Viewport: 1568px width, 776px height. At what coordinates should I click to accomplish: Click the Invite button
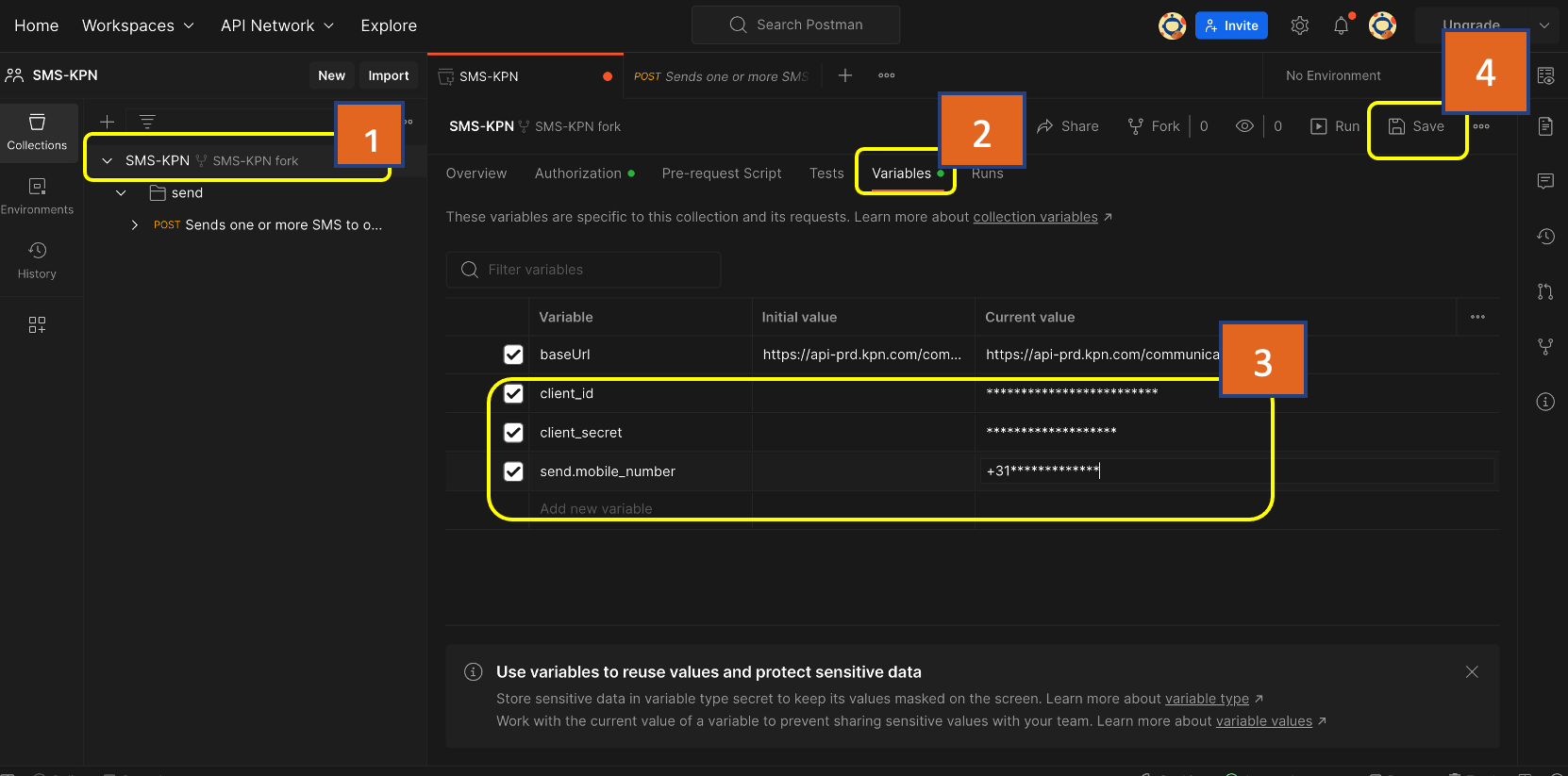coord(1231,25)
